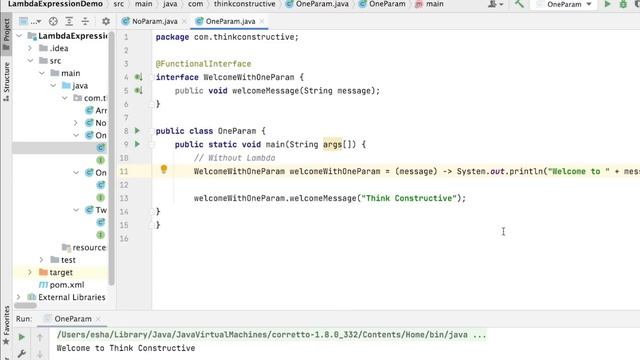Click the run gutter arrow on line 8
This screenshot has height=360, width=640.
pyautogui.click(x=138, y=131)
